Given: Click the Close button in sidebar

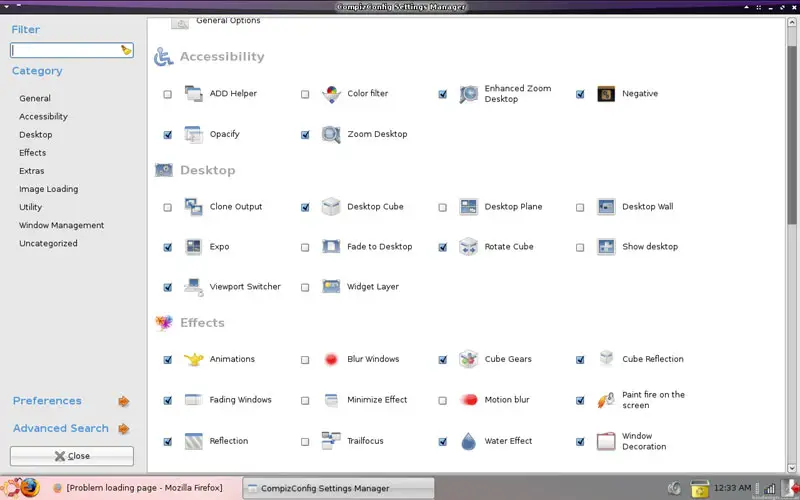Looking at the screenshot, I should pos(72,456).
